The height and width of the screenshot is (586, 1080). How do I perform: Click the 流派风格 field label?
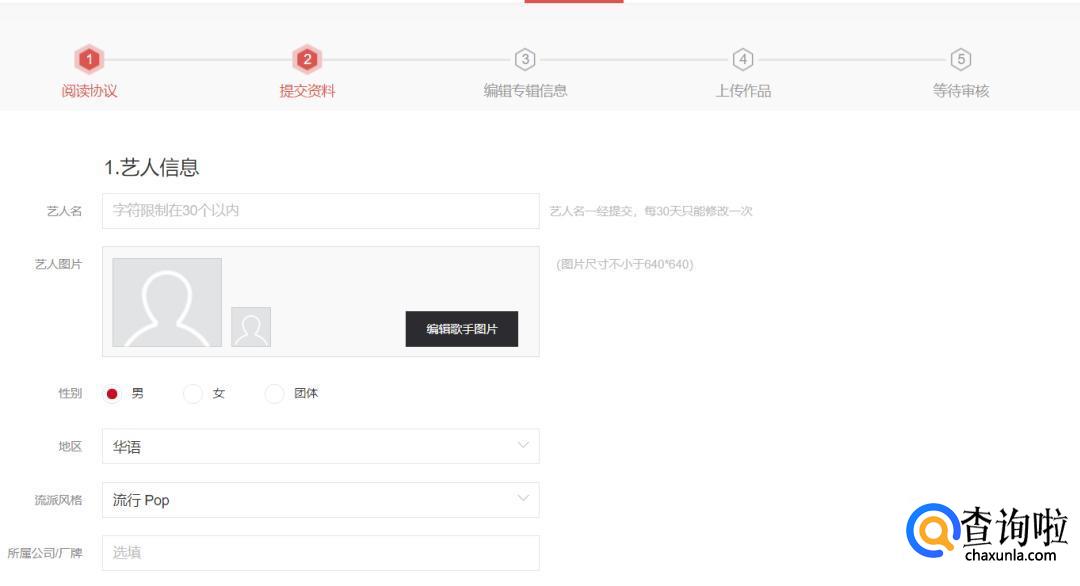click(59, 500)
